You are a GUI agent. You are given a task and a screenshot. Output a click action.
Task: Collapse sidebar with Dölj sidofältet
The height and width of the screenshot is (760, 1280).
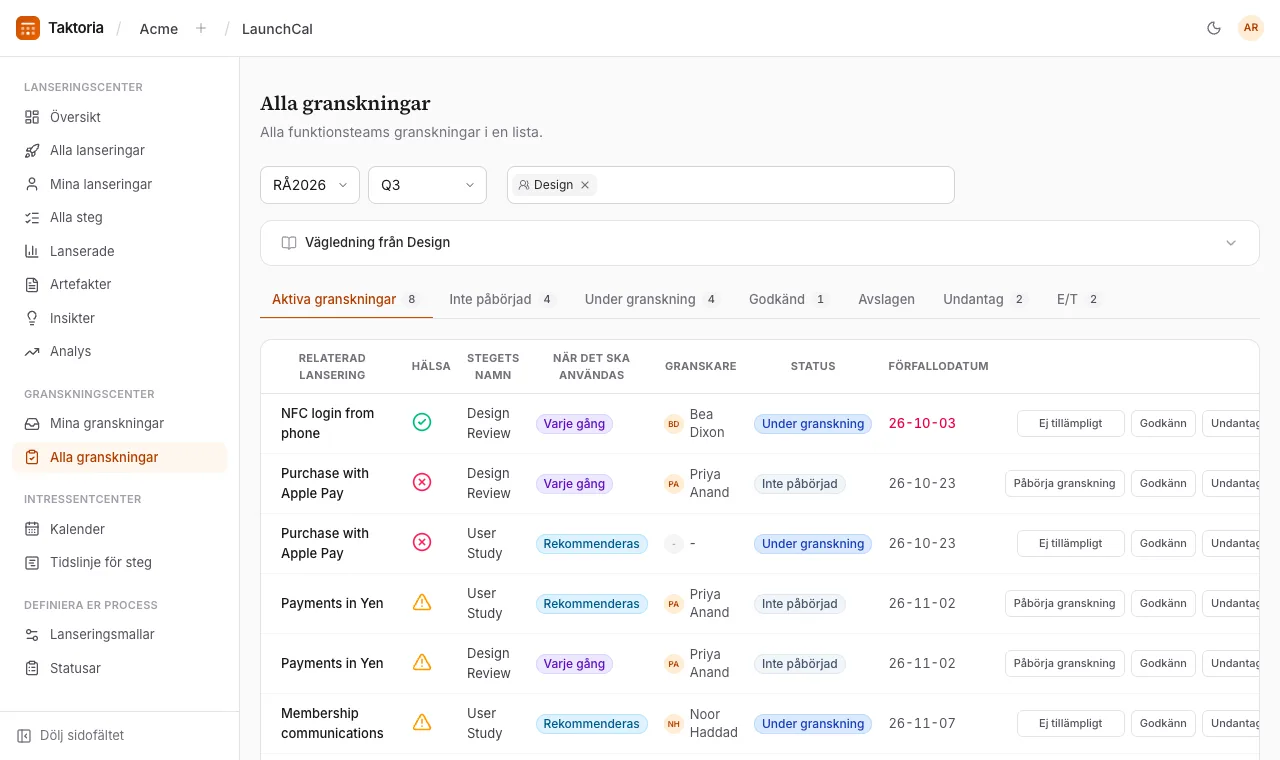click(x=71, y=735)
